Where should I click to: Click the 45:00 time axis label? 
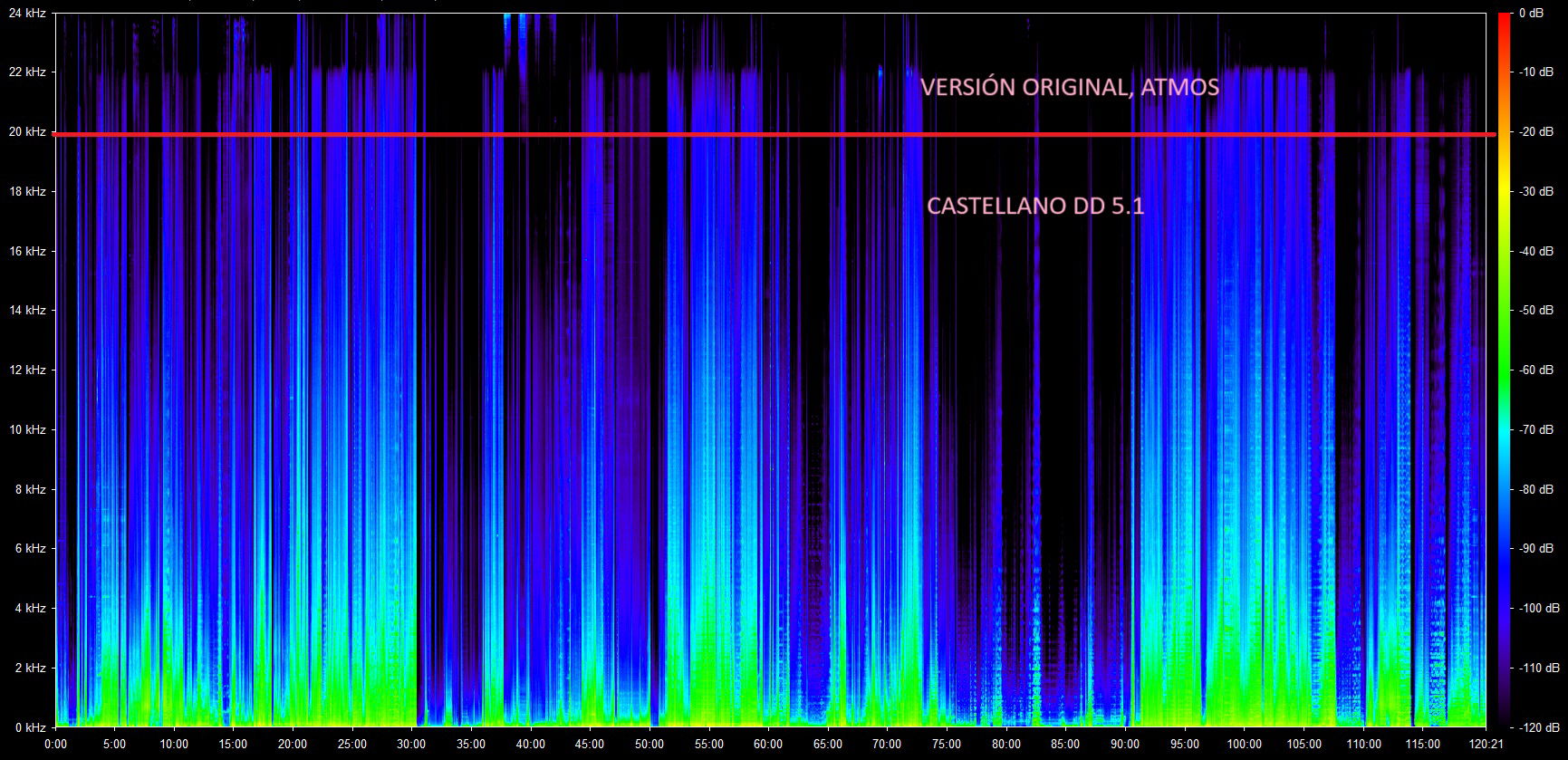pos(591,745)
